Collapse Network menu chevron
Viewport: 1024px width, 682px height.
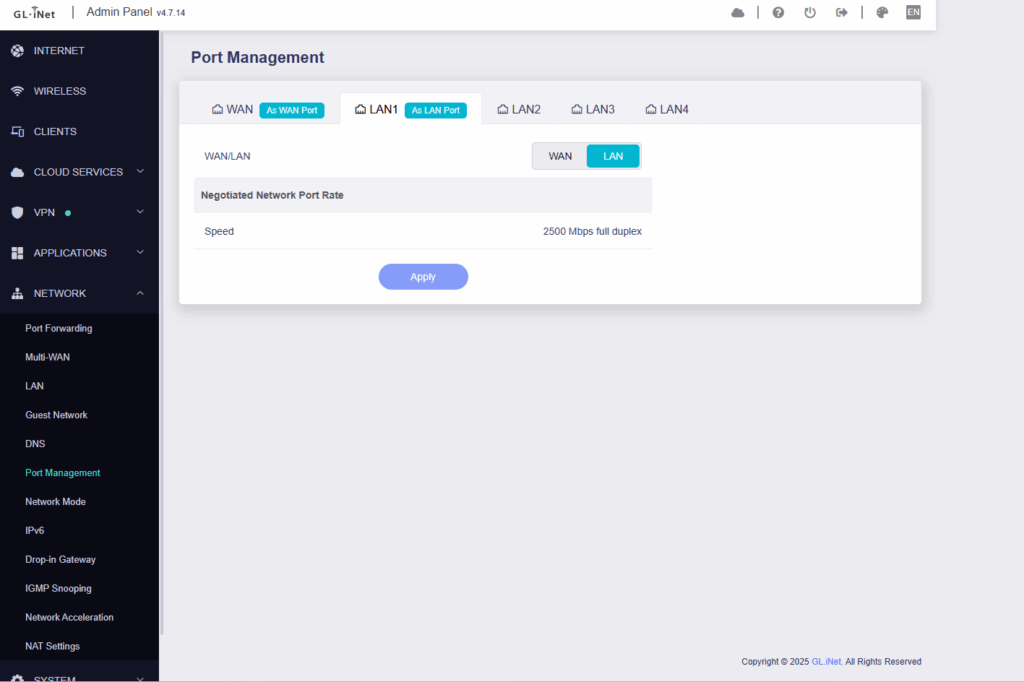[x=140, y=293]
